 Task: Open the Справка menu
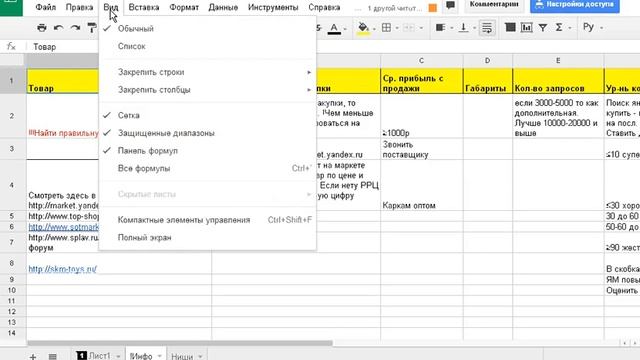324,7
